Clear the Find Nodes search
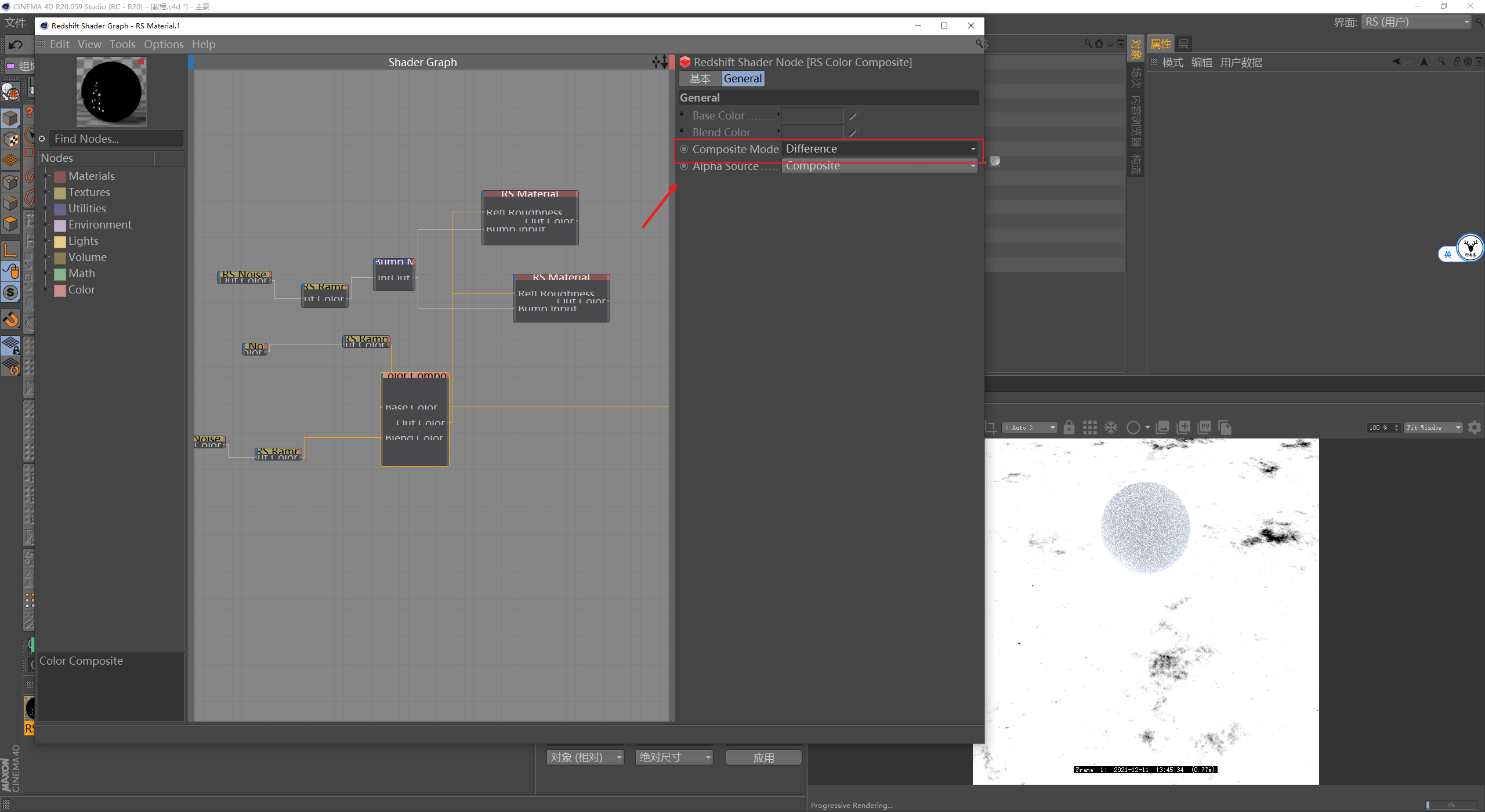 42,139
